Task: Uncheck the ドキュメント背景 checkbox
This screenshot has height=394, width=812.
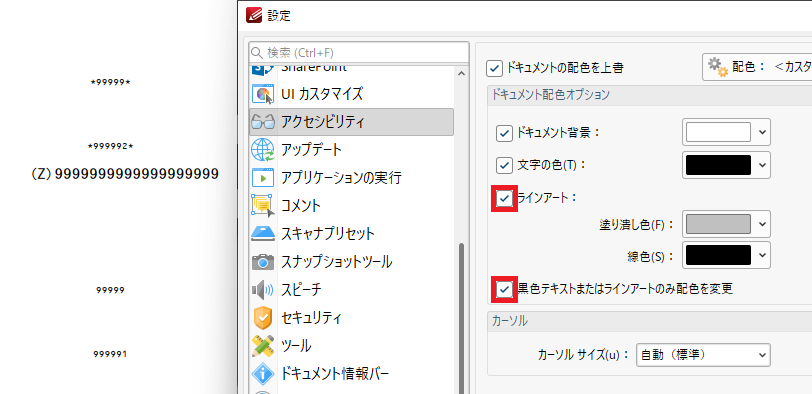Action: coord(504,133)
